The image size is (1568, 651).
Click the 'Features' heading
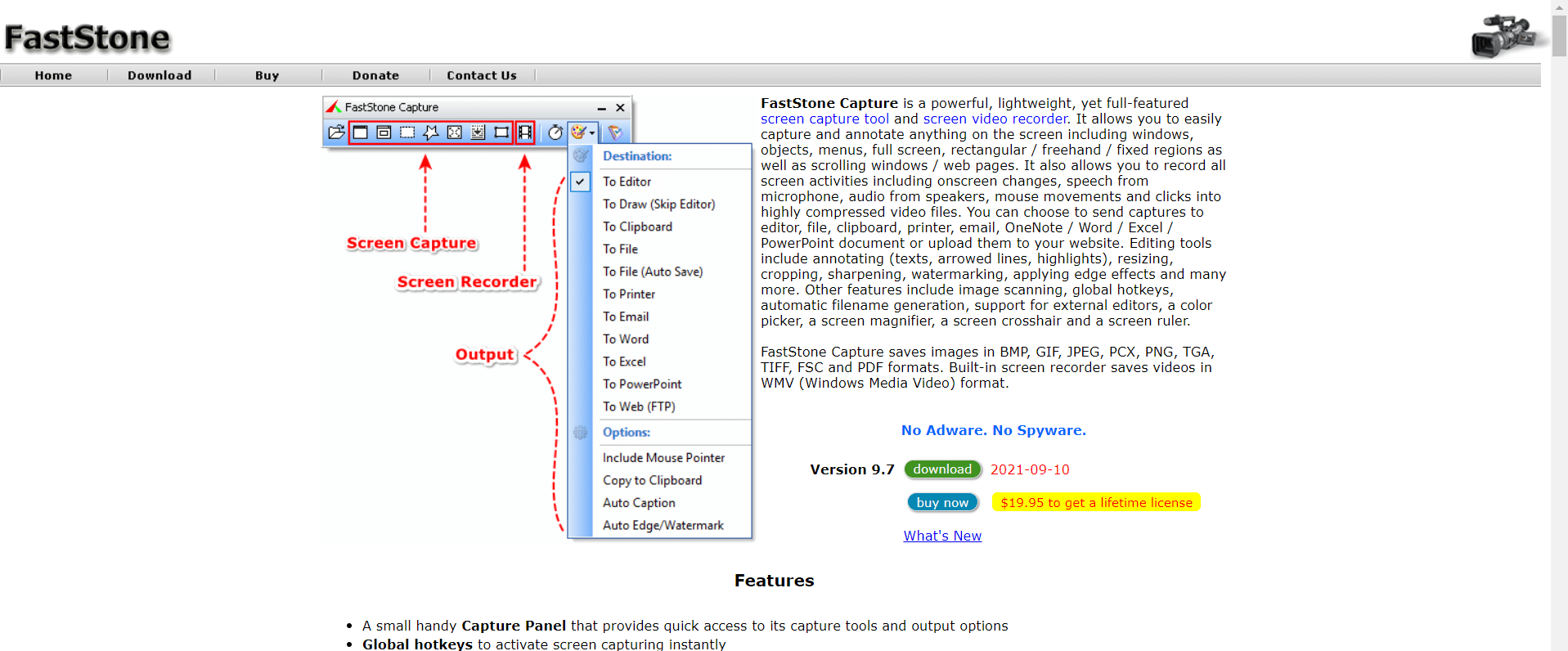pos(774,581)
